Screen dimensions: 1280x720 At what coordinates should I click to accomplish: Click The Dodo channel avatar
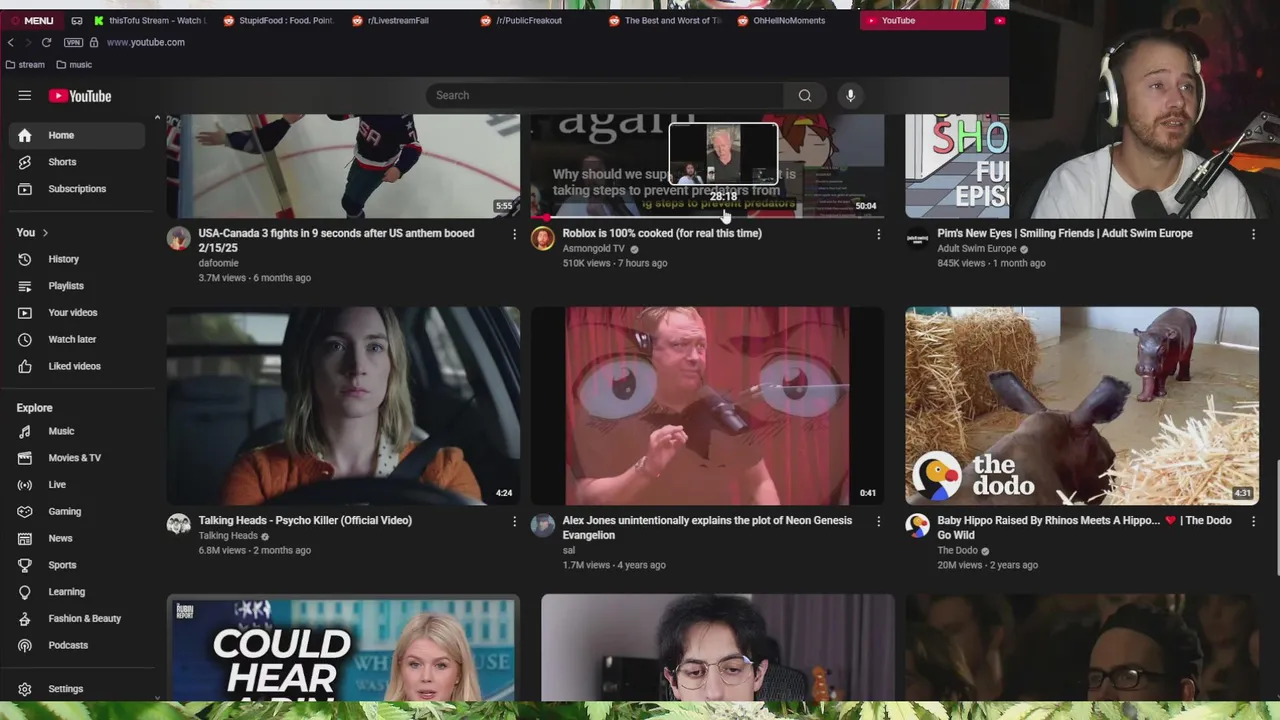pyautogui.click(x=917, y=525)
